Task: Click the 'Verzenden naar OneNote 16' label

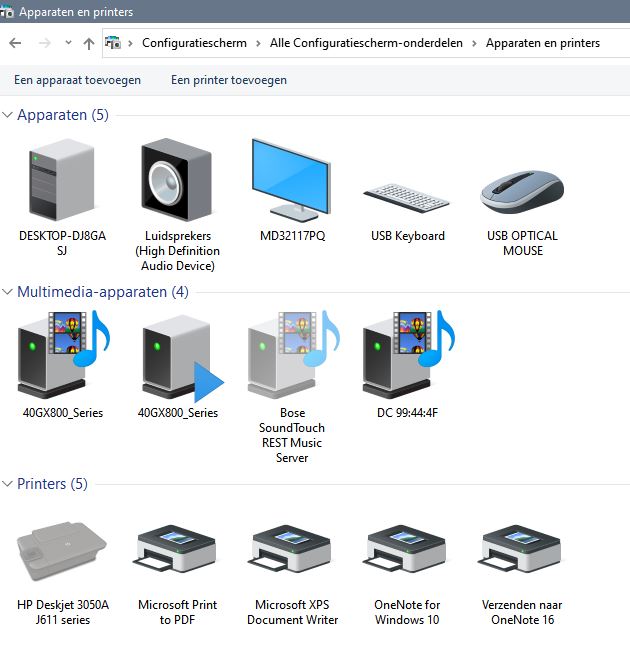Action: pyautogui.click(x=522, y=612)
